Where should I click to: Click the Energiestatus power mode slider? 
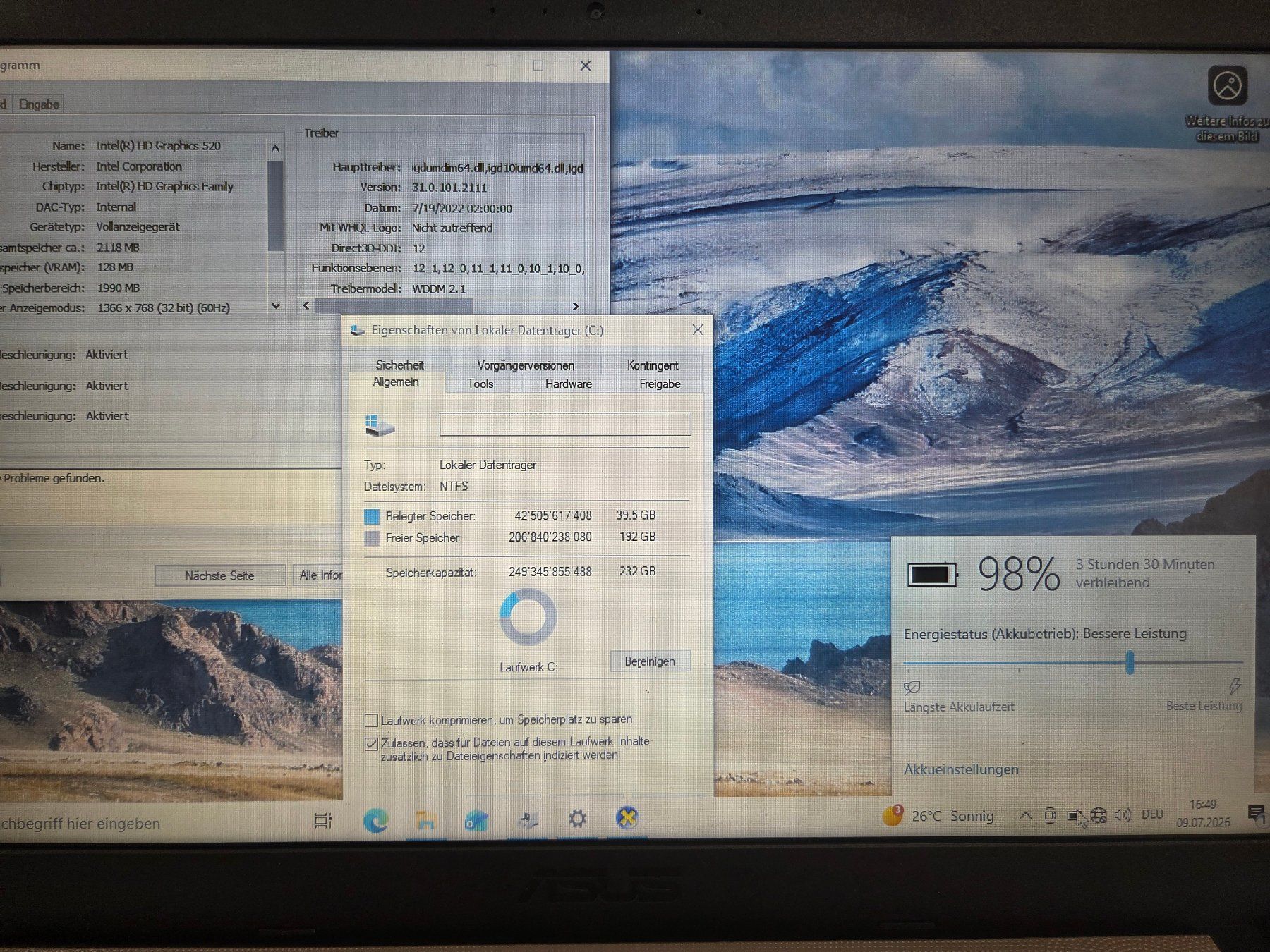(1073, 663)
